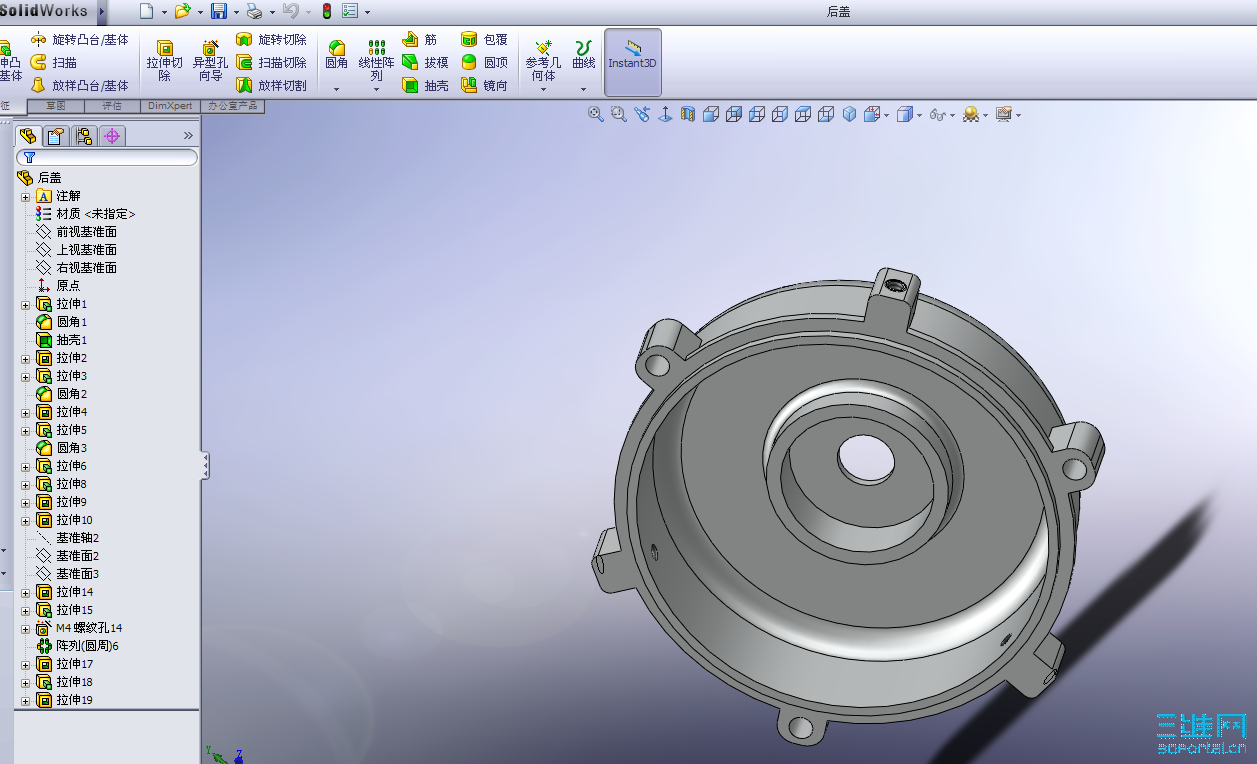The width and height of the screenshot is (1257, 764).
Task: Select the 抽壳 shell tool
Action: 425,85
